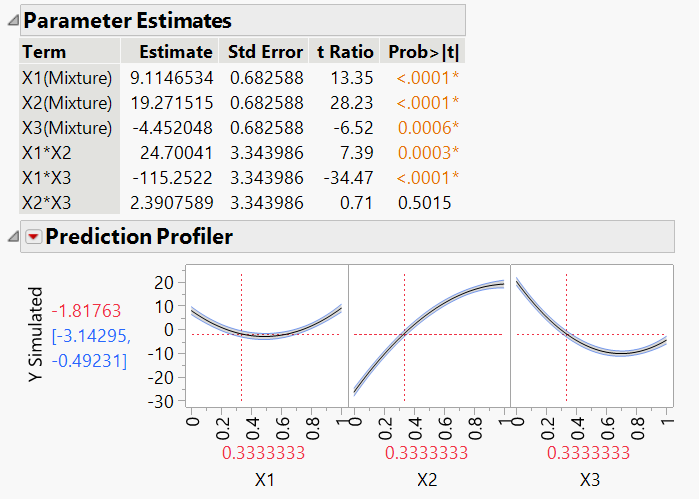Click the predicted value -1.81763

pos(86,310)
